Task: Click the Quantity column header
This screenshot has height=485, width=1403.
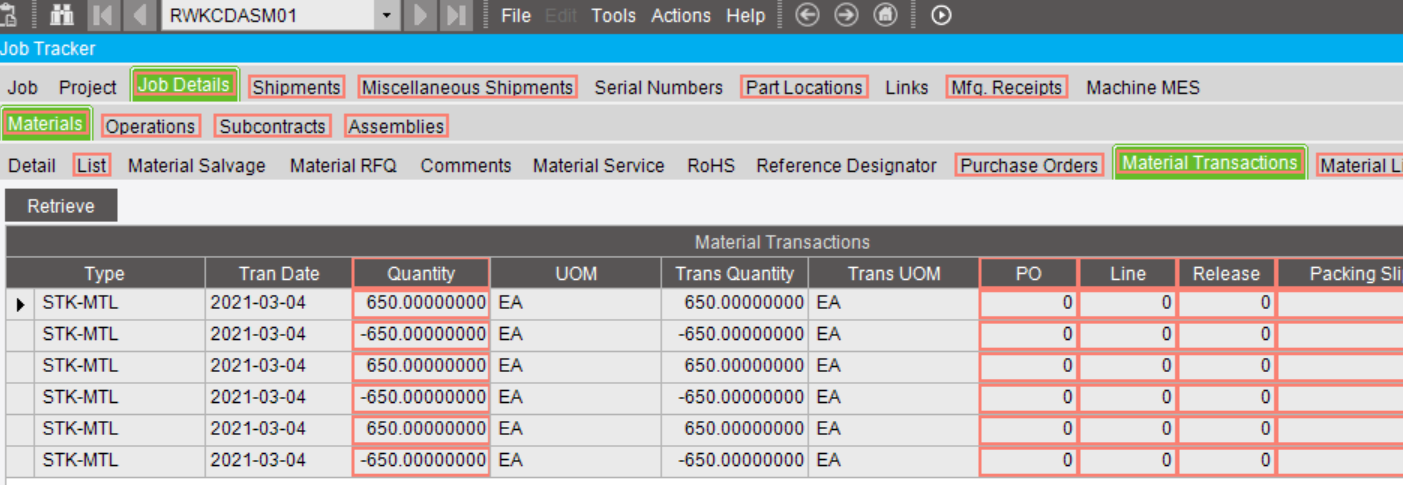Action: point(421,273)
